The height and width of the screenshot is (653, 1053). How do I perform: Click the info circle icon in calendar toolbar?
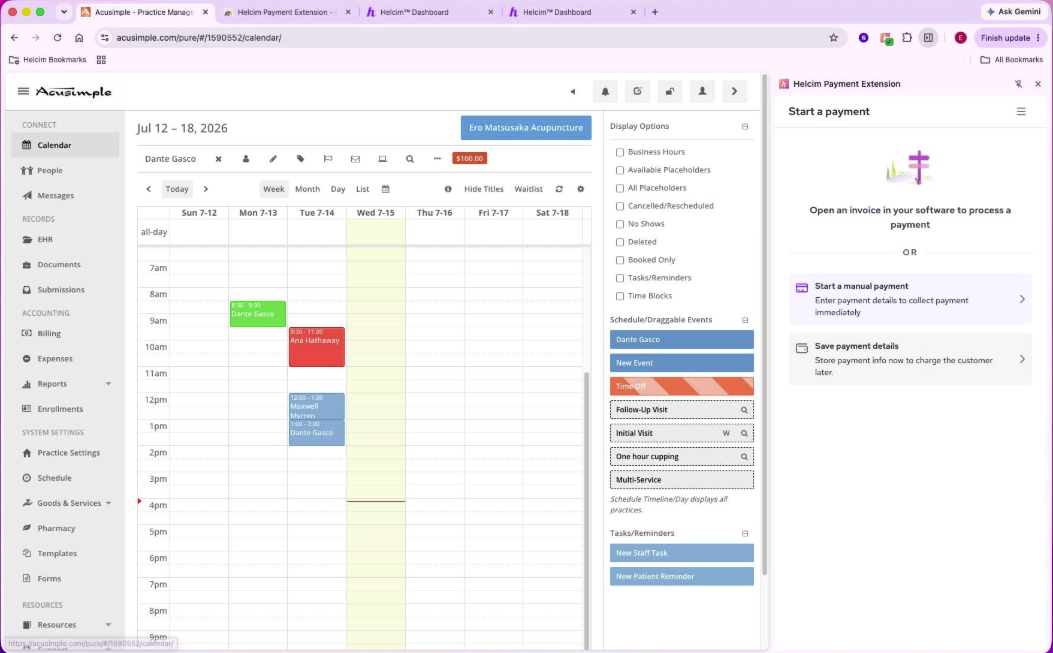pyautogui.click(x=448, y=189)
